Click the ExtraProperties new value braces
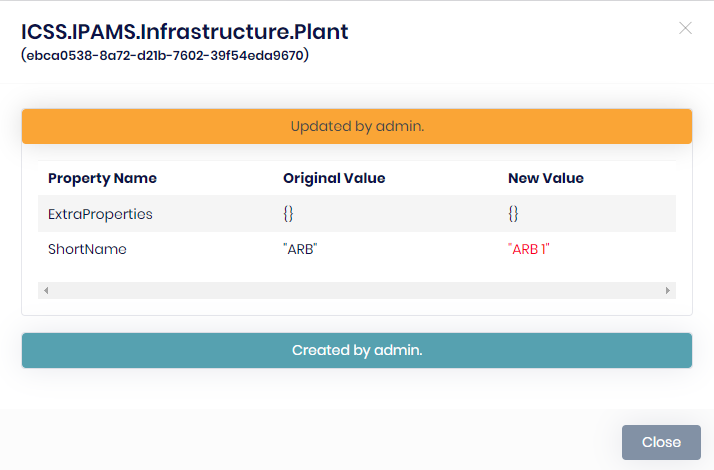 click(513, 214)
